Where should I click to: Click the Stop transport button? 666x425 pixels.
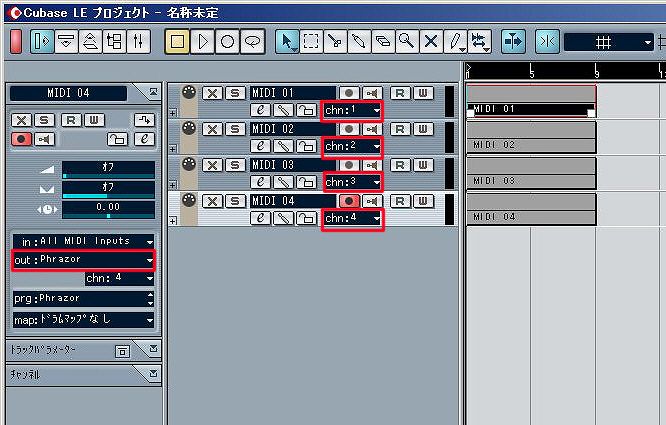point(178,42)
